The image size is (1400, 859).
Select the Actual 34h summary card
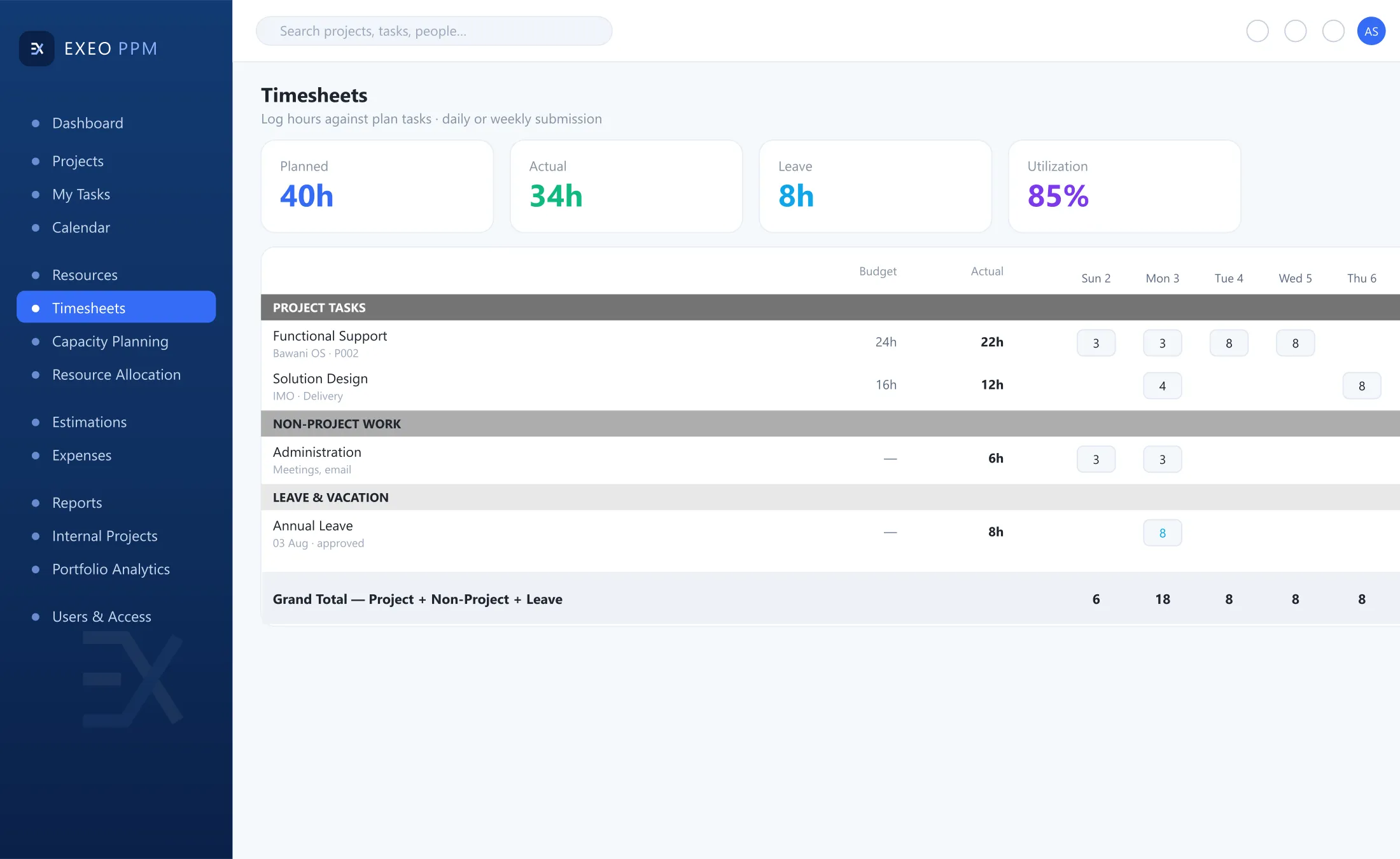click(x=626, y=186)
